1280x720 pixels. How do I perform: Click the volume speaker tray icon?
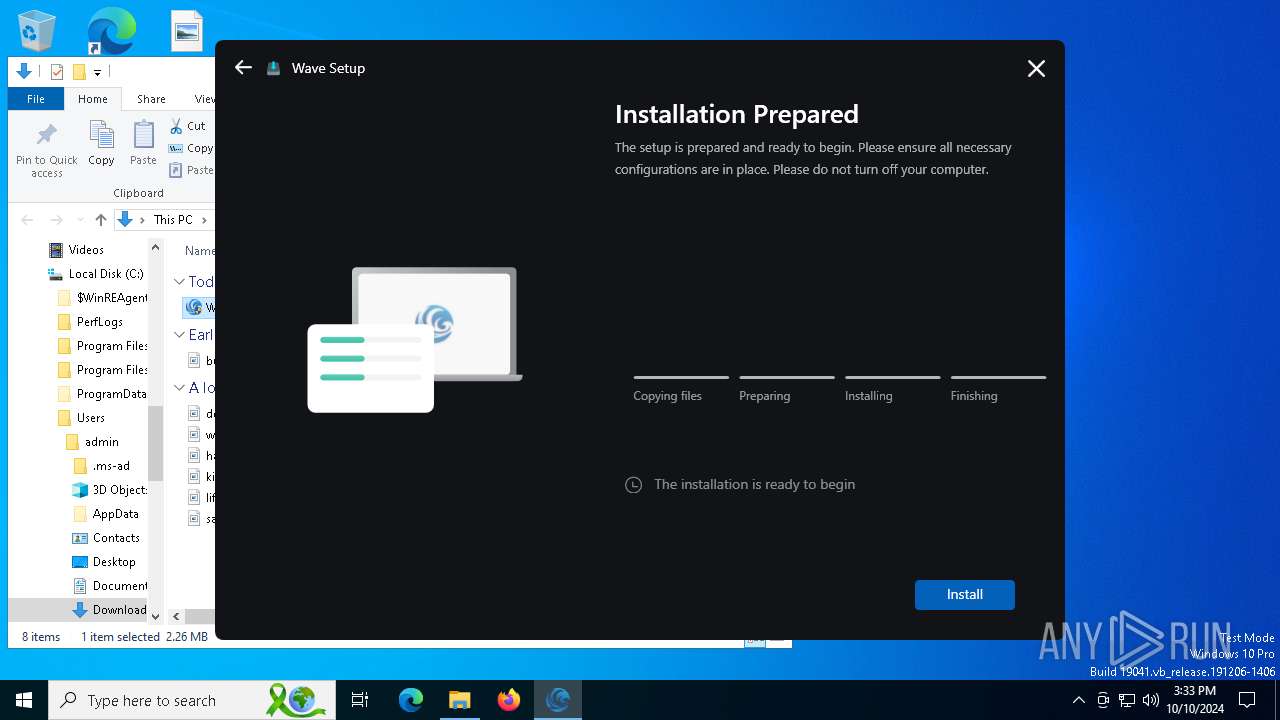click(1151, 700)
